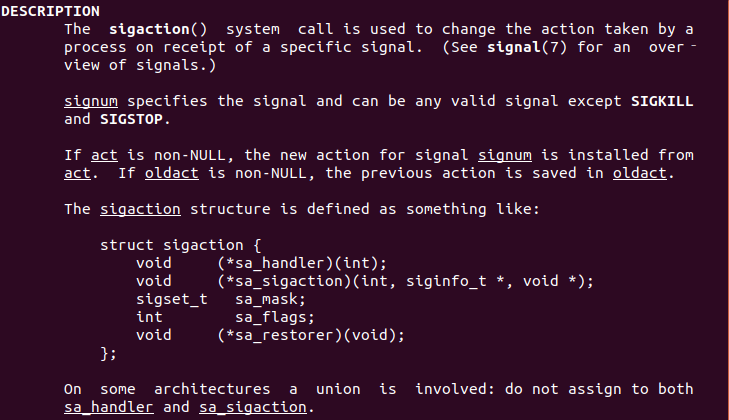This screenshot has width=729, height=420.
Task: Click the int sa_flags; line
Action: [225, 317]
